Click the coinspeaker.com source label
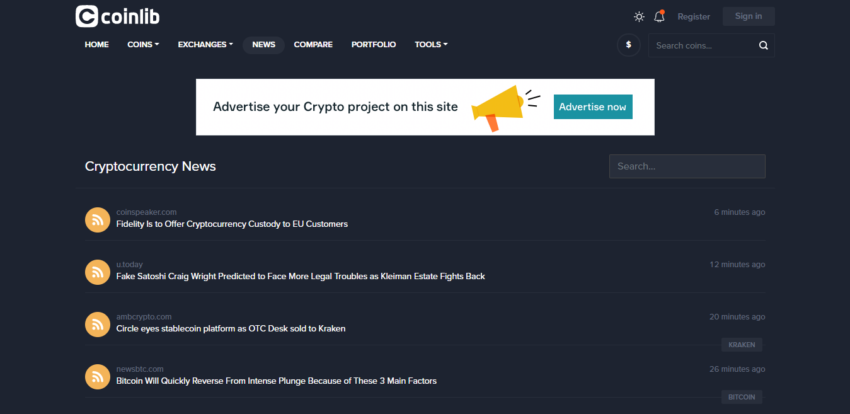Image resolution: width=850 pixels, height=414 pixels. point(146,212)
